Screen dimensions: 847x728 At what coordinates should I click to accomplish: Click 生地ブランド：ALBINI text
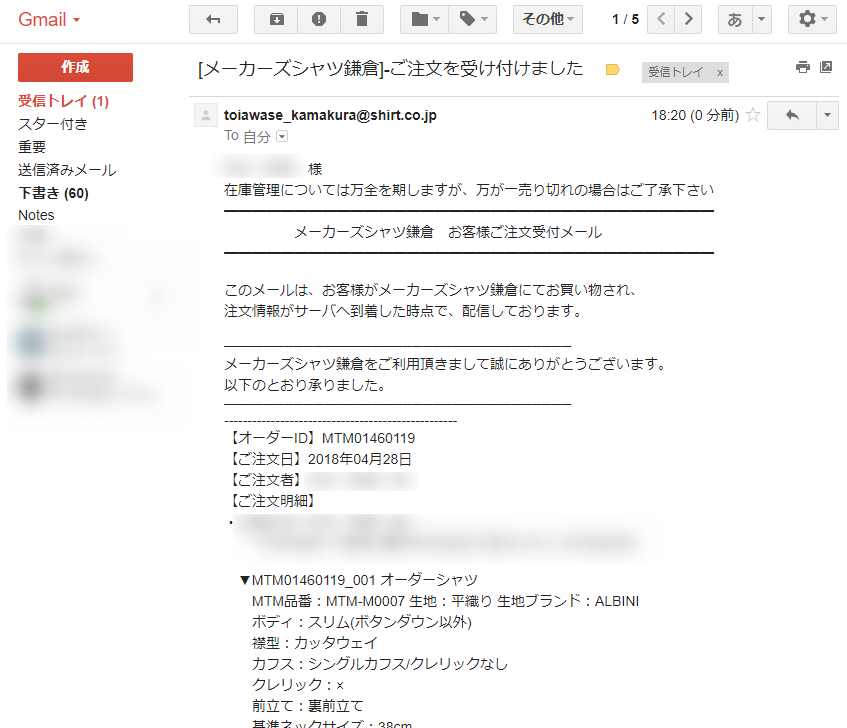[x=568, y=601]
